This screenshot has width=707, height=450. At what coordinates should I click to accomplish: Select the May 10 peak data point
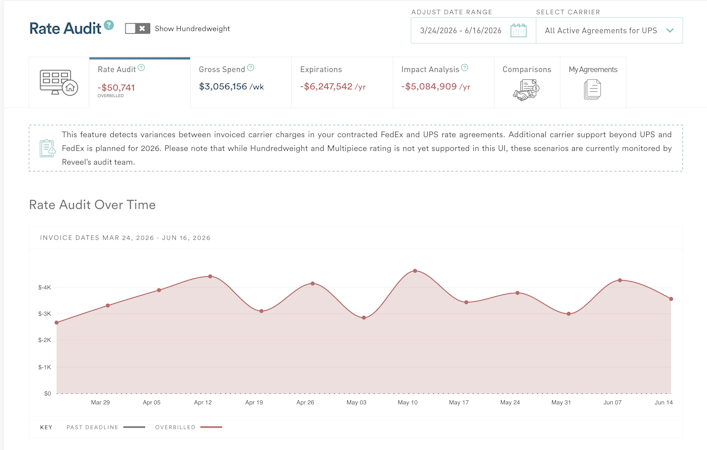coord(415,271)
